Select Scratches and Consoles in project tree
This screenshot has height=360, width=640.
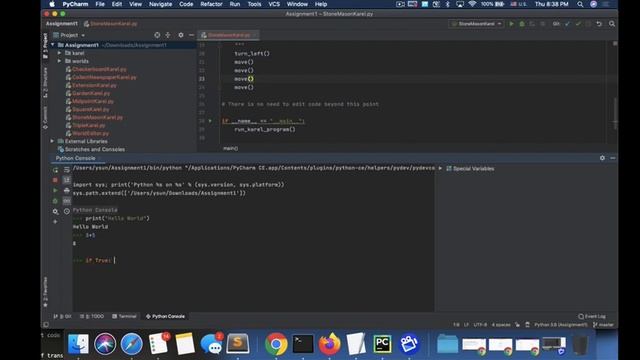[95, 149]
